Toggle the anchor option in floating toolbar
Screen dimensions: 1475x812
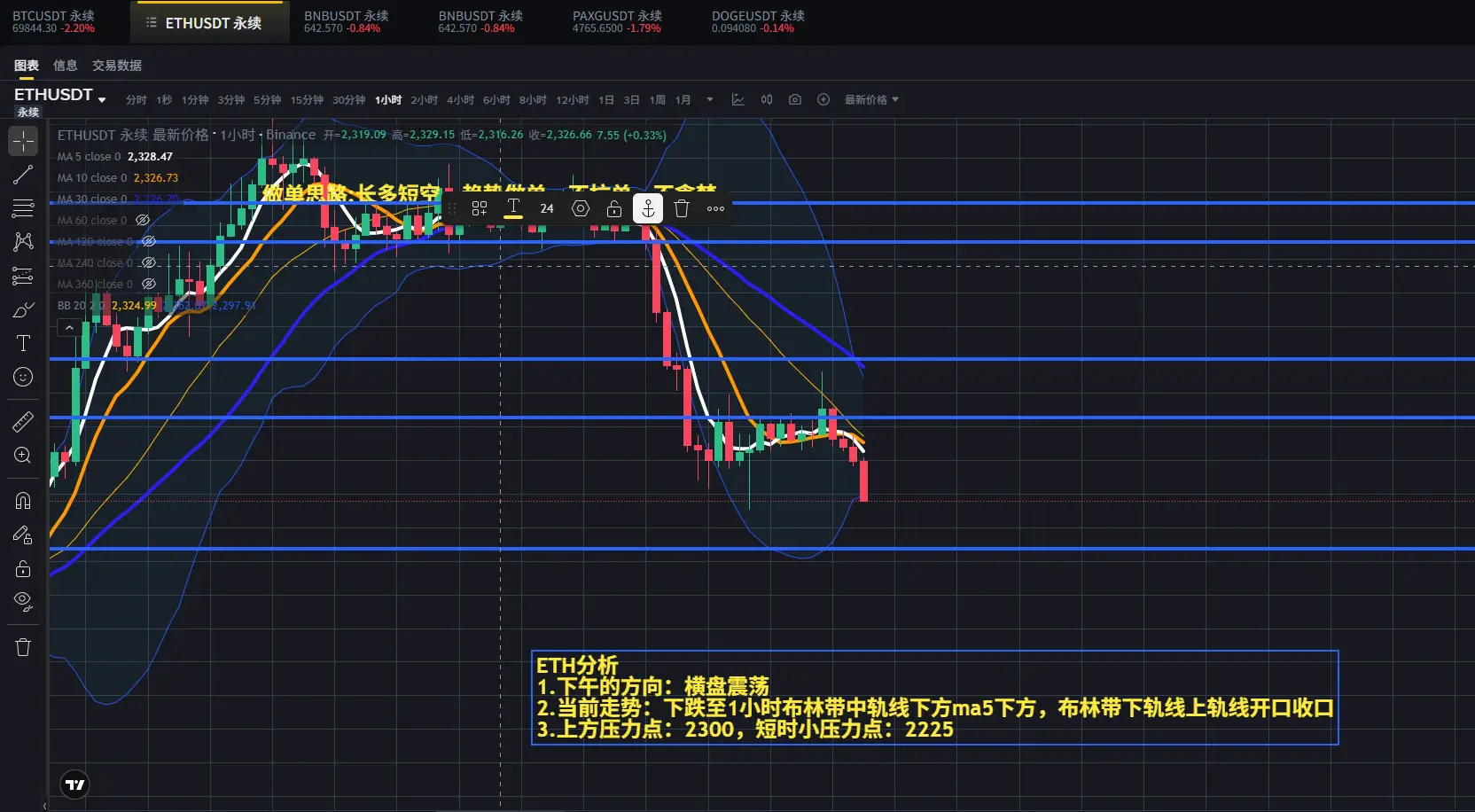point(648,208)
